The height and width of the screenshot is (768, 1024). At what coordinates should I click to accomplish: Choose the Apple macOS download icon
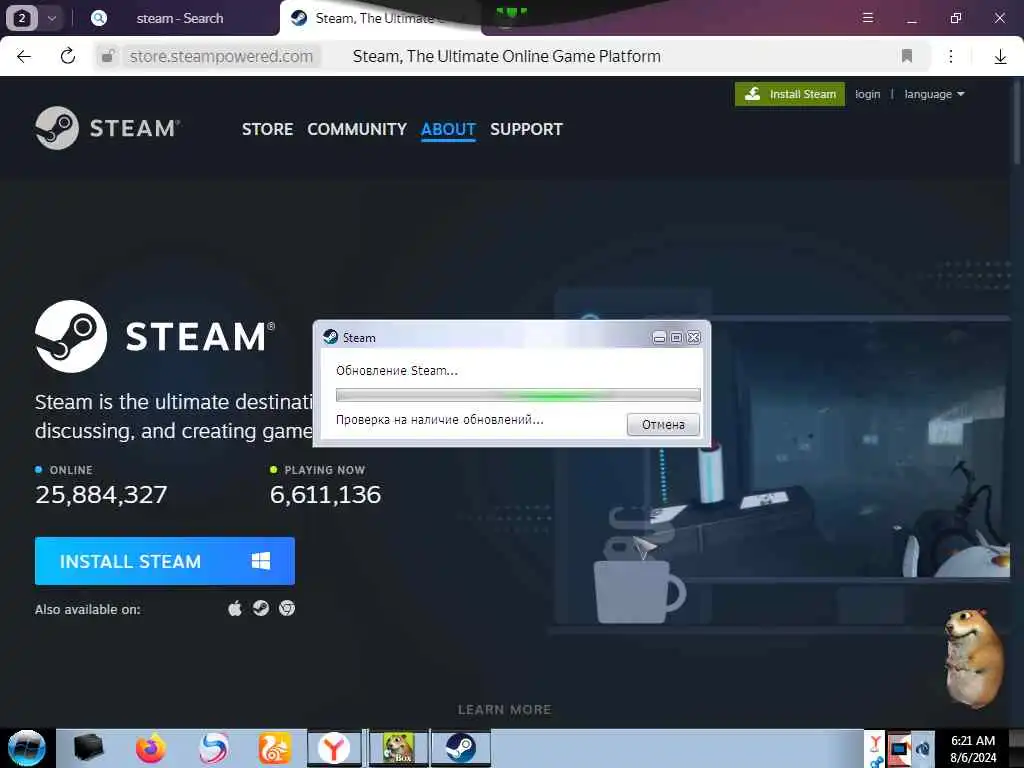[x=235, y=609]
